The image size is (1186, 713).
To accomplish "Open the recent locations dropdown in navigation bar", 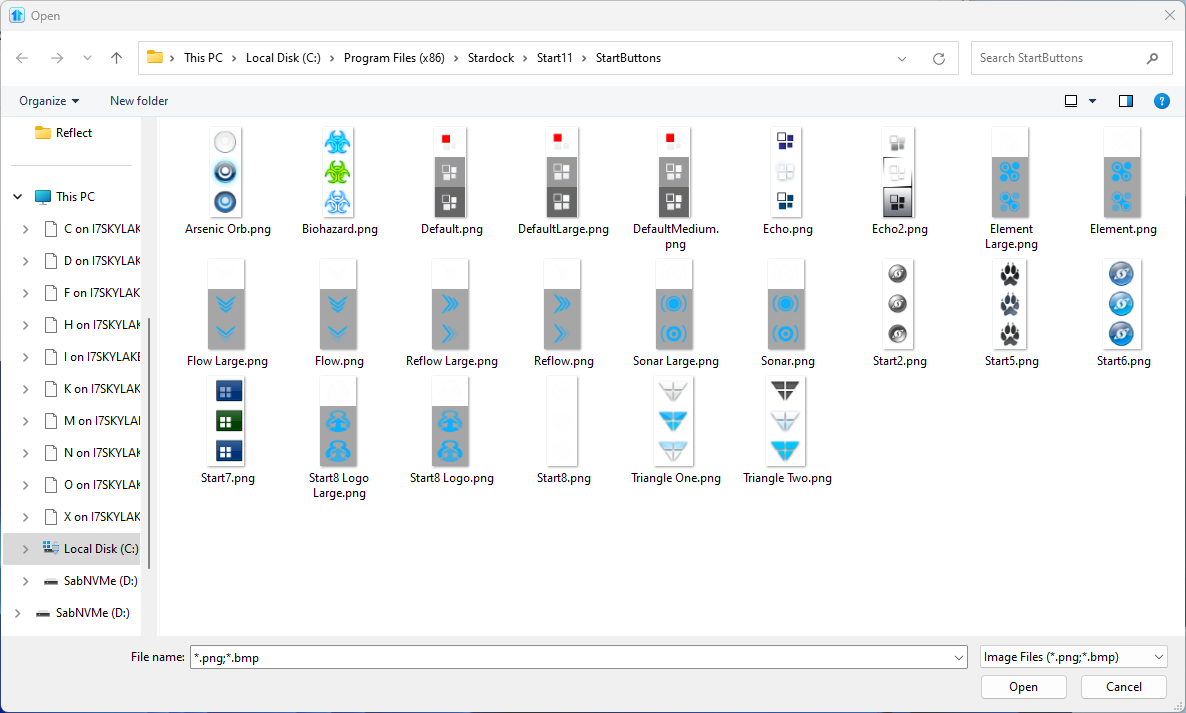I will pyautogui.click(x=87, y=58).
